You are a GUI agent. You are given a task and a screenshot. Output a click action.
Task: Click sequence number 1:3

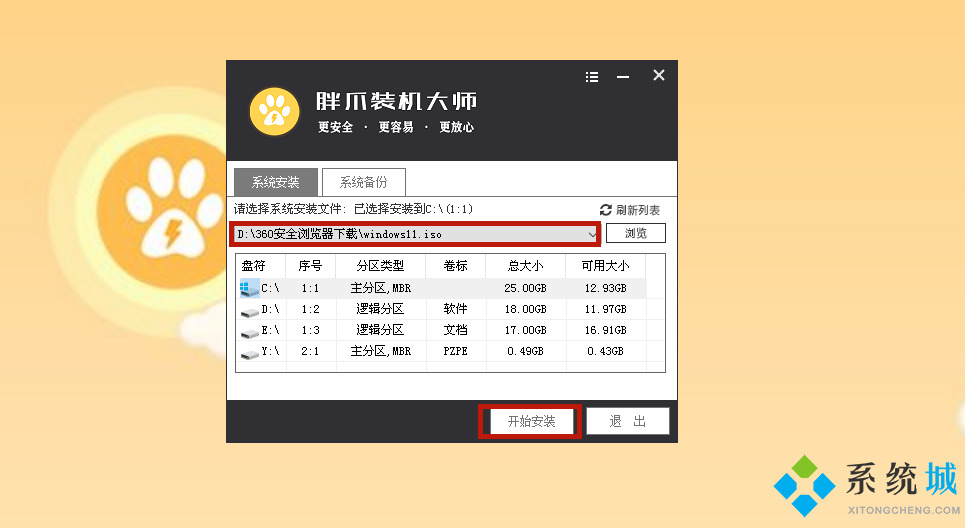click(x=310, y=330)
